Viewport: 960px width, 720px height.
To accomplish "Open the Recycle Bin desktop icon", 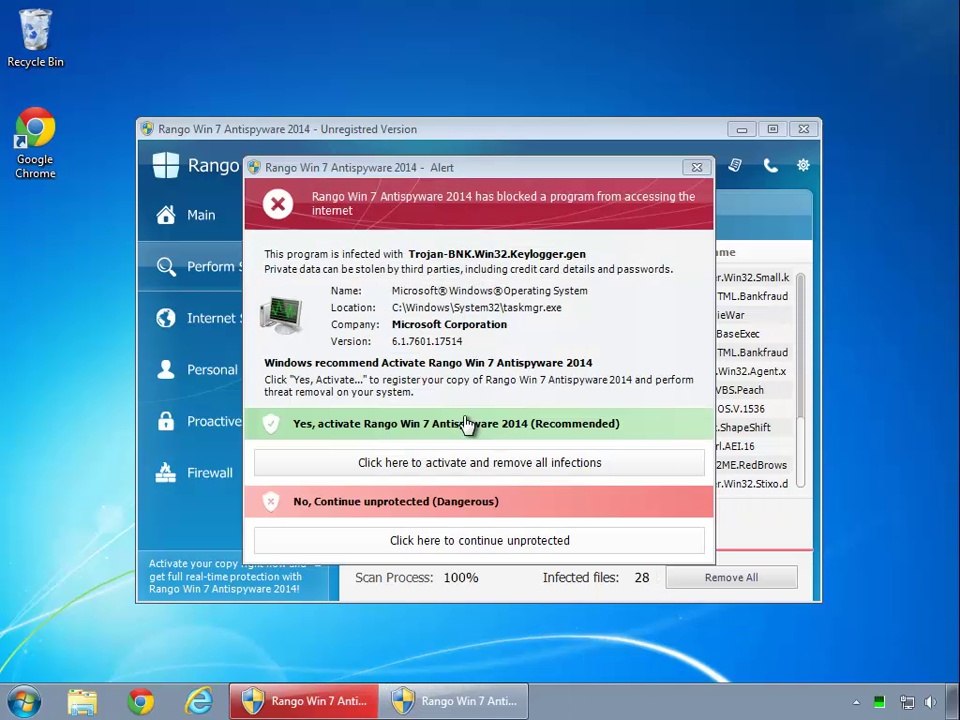I will (x=35, y=38).
